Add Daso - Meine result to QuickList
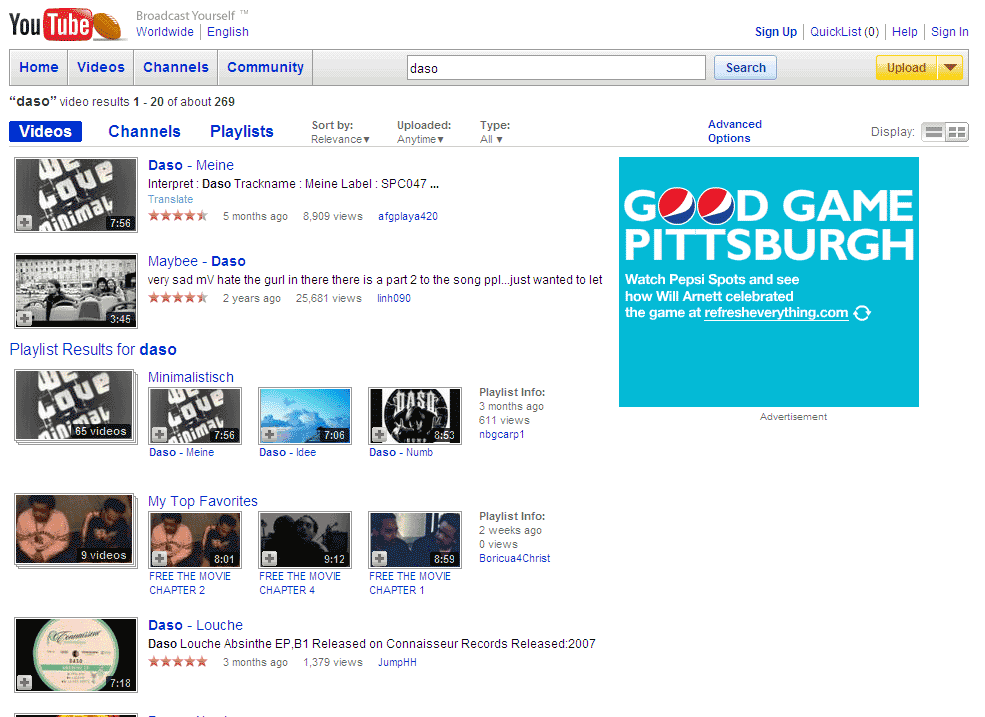This screenshot has height=717, width=985. pos(24,222)
